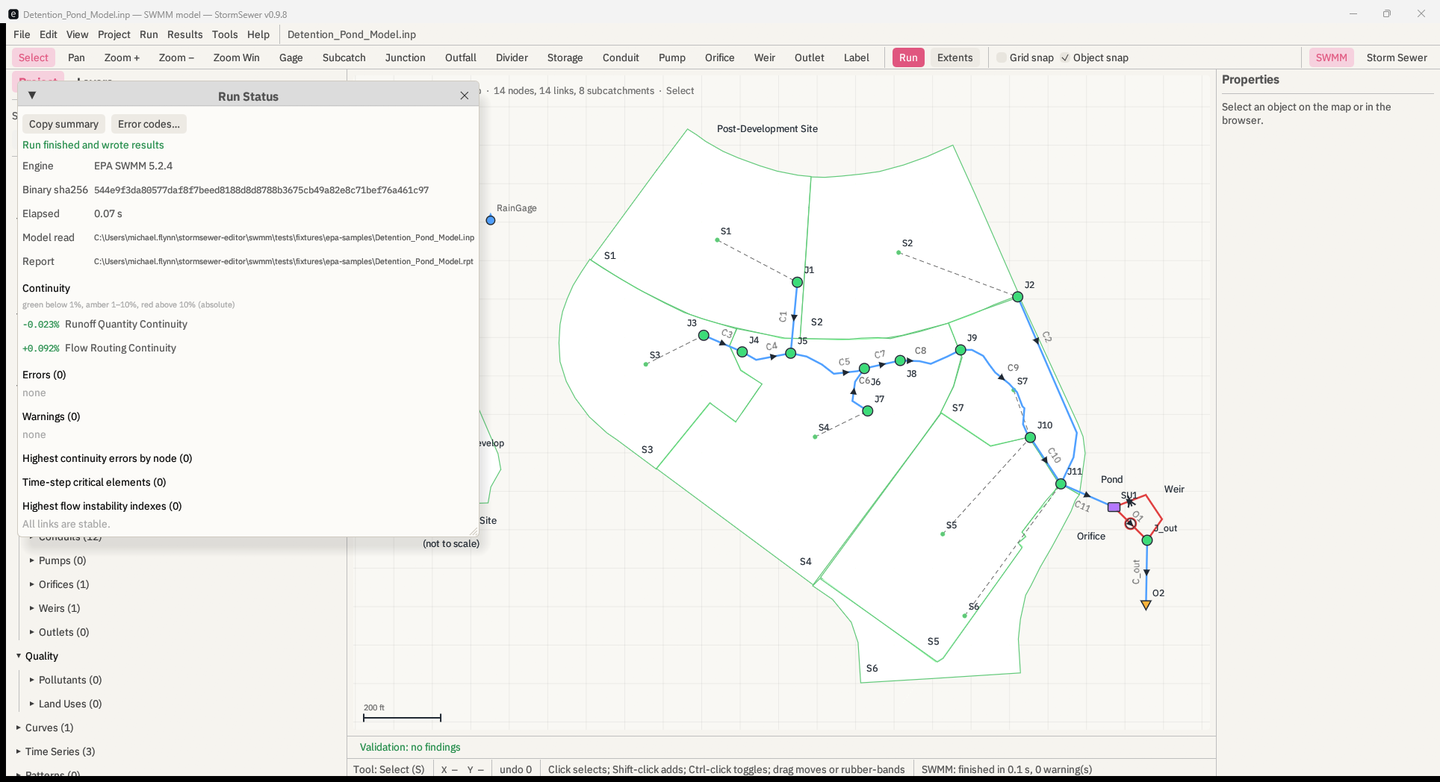Select the J_out junction node
Screen dimensions: 1440x782
click(x=1147, y=540)
